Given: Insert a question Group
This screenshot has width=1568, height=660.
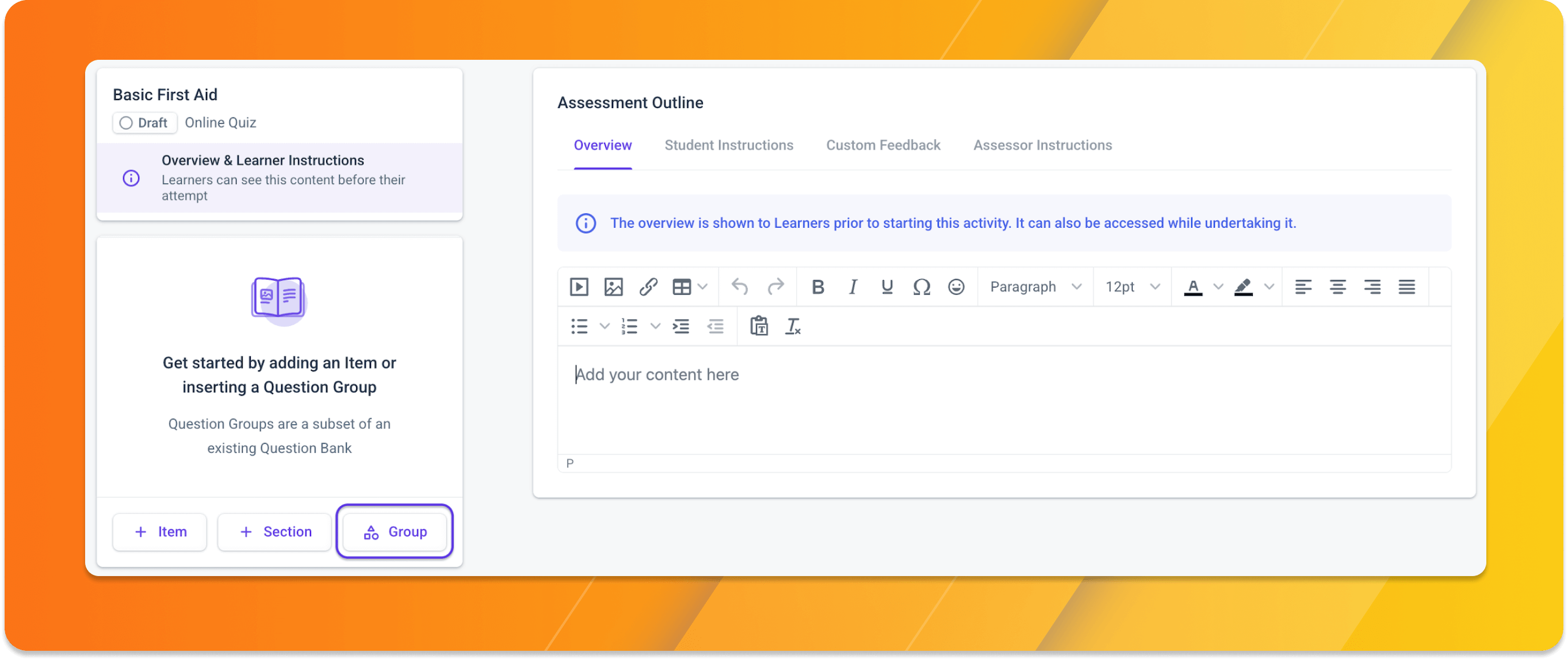Looking at the screenshot, I should tap(395, 532).
